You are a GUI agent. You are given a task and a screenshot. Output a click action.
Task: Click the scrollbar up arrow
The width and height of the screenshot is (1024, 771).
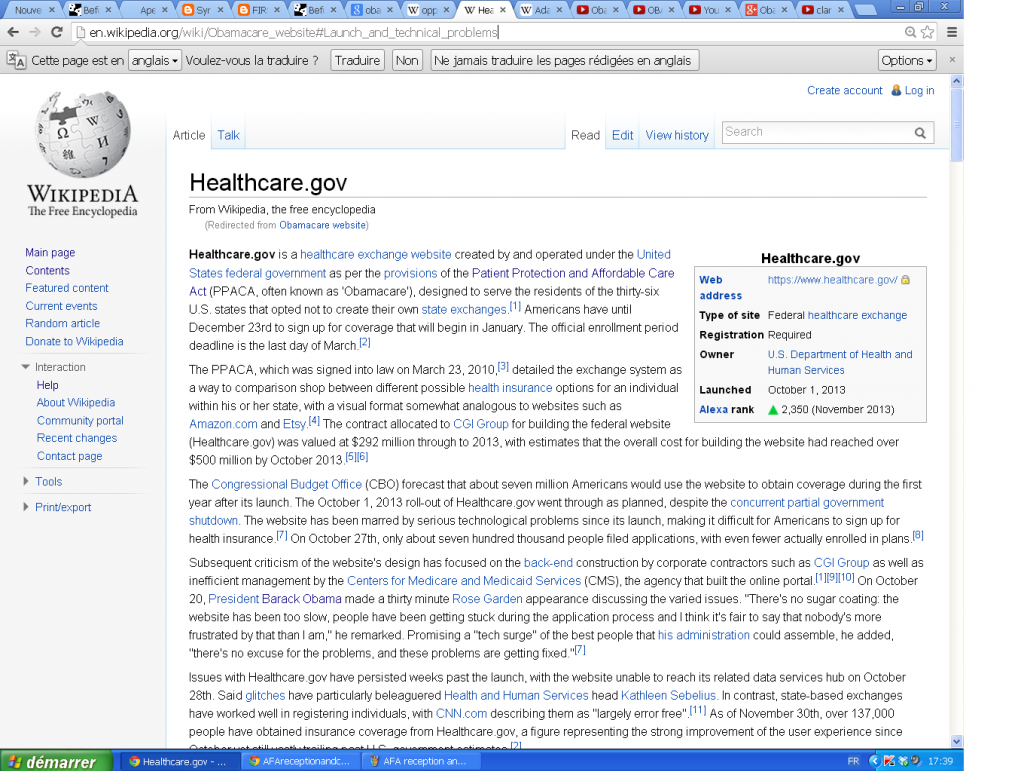(x=957, y=82)
